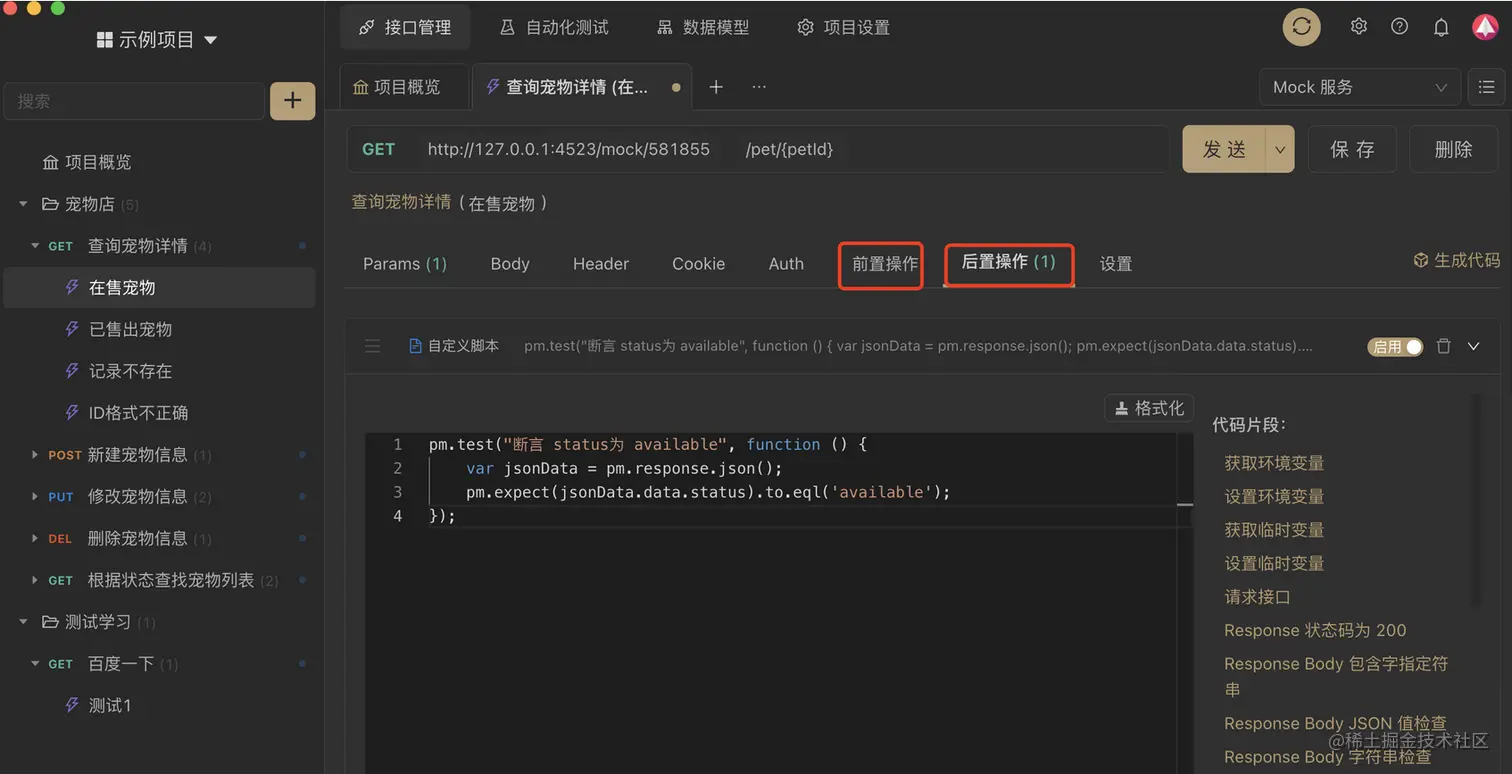Open the Body tab

(x=510, y=264)
